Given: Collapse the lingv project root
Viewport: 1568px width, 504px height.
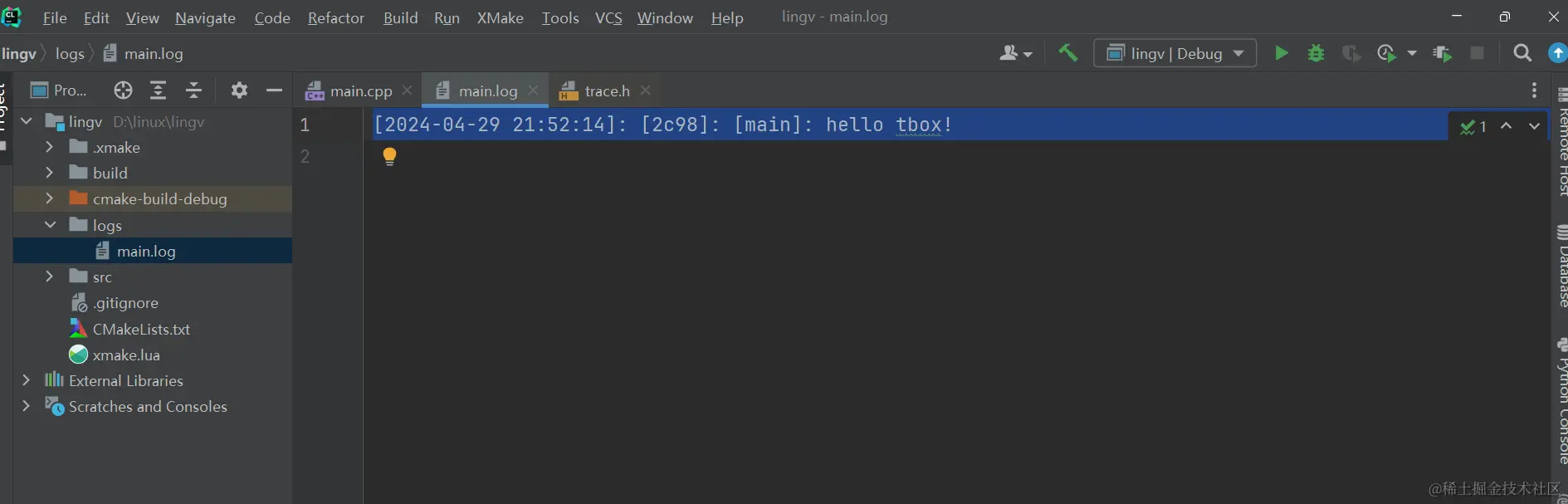Looking at the screenshot, I should point(27,121).
